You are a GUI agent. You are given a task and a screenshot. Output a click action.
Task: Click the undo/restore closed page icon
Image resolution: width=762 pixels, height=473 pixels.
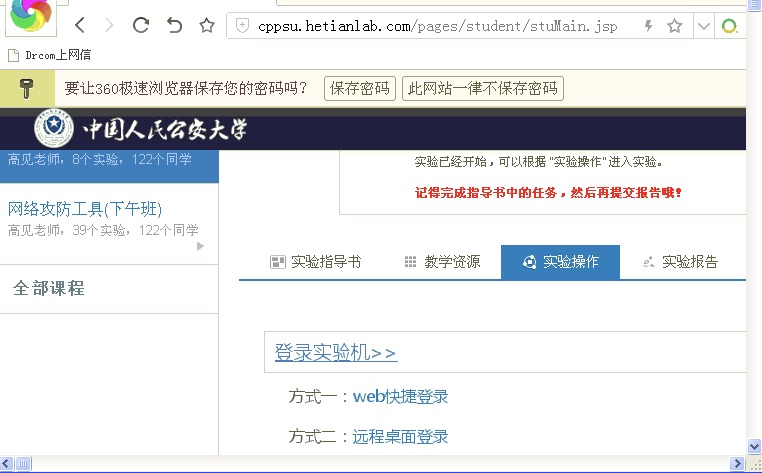coord(174,25)
